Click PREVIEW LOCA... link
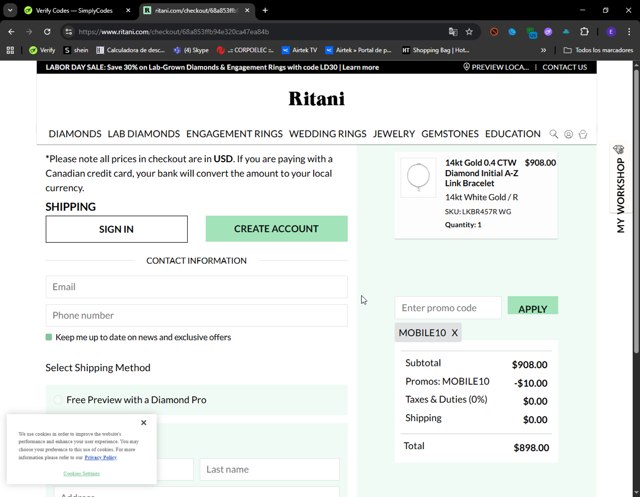Viewport: 640px width, 497px height. [496, 67]
